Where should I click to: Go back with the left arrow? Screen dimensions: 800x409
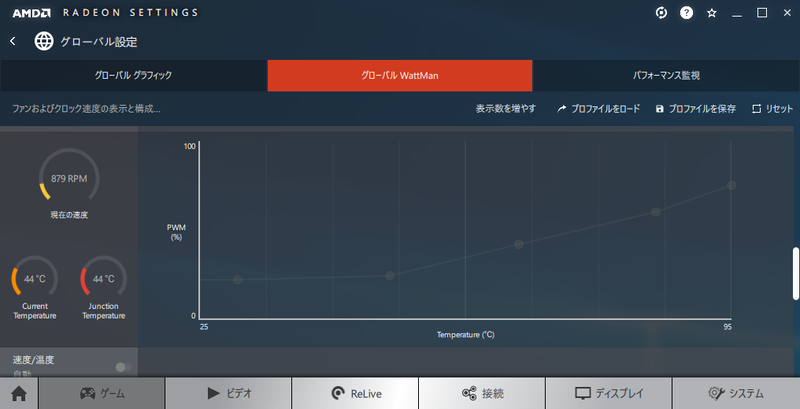(x=13, y=41)
